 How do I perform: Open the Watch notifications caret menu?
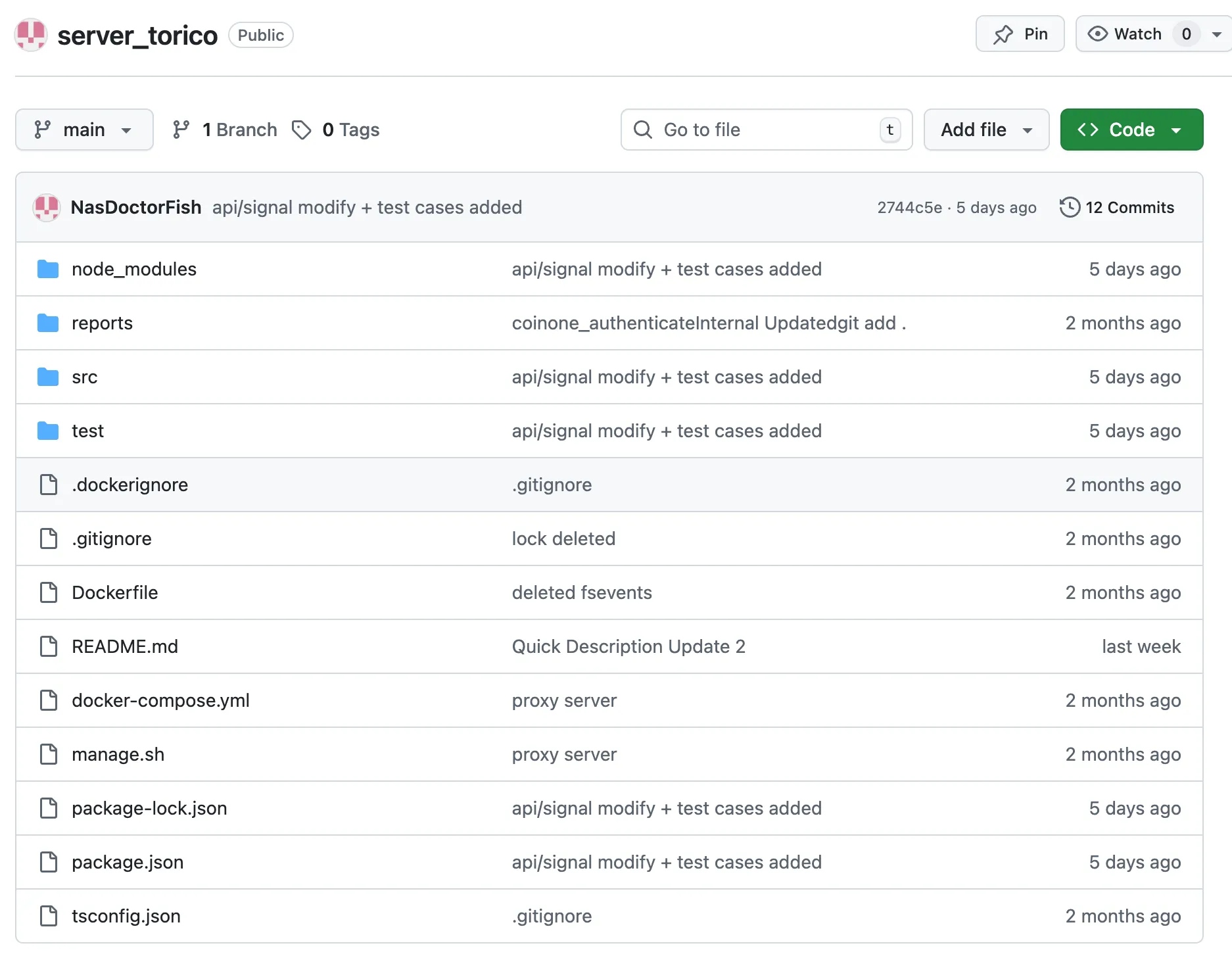coord(1217,34)
